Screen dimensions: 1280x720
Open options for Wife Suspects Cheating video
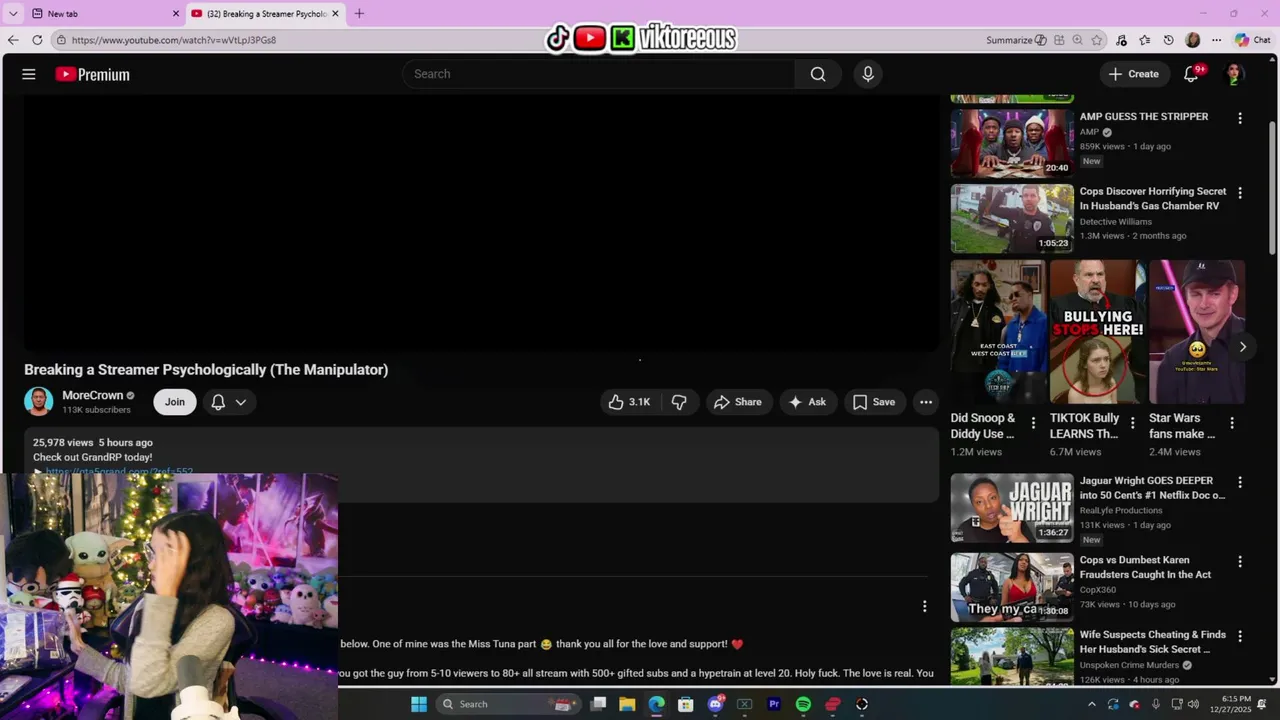tap(1240, 636)
